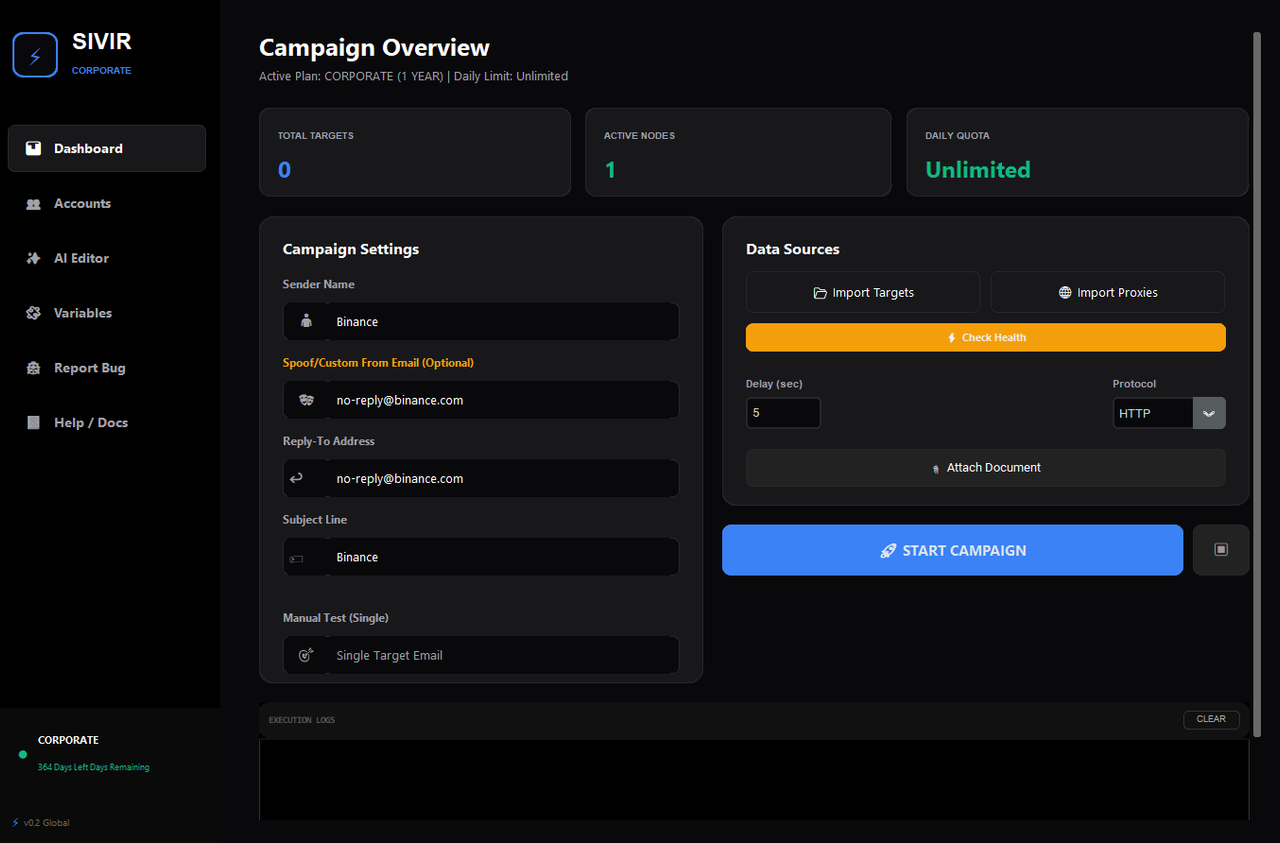Click the Manual Test (Single) label
1280x843 pixels.
[336, 618]
